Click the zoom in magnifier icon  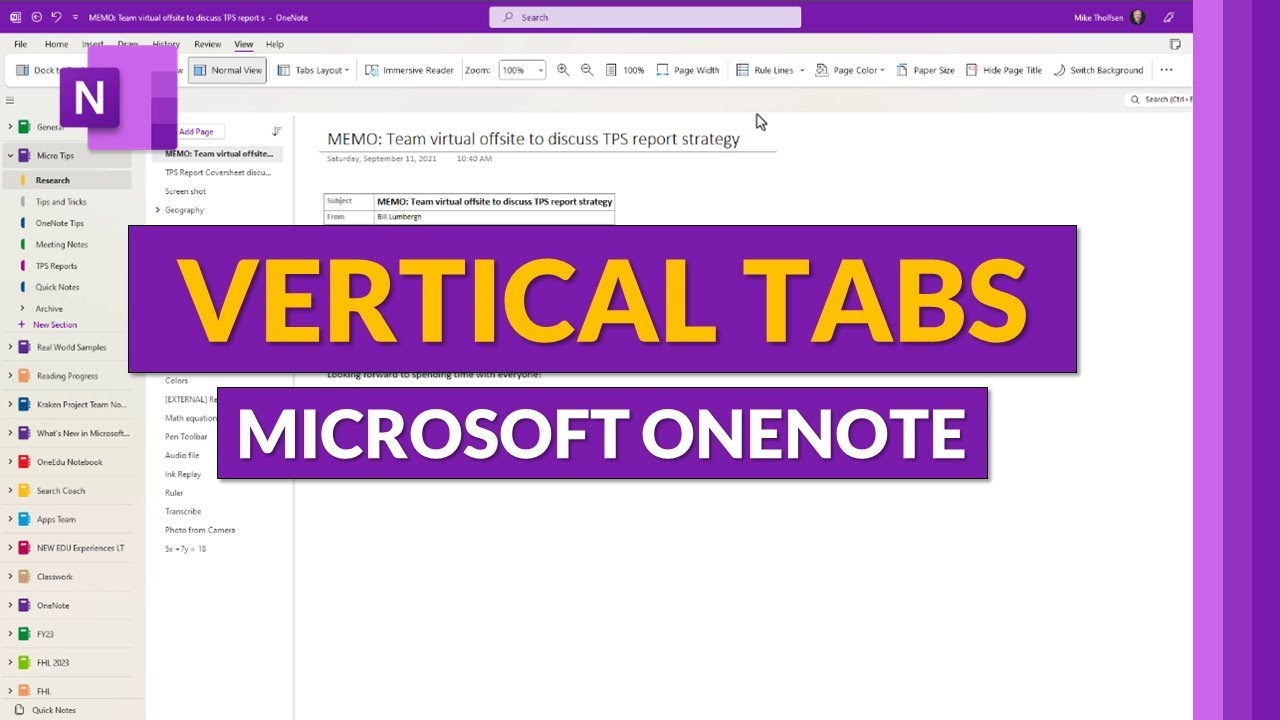point(563,70)
